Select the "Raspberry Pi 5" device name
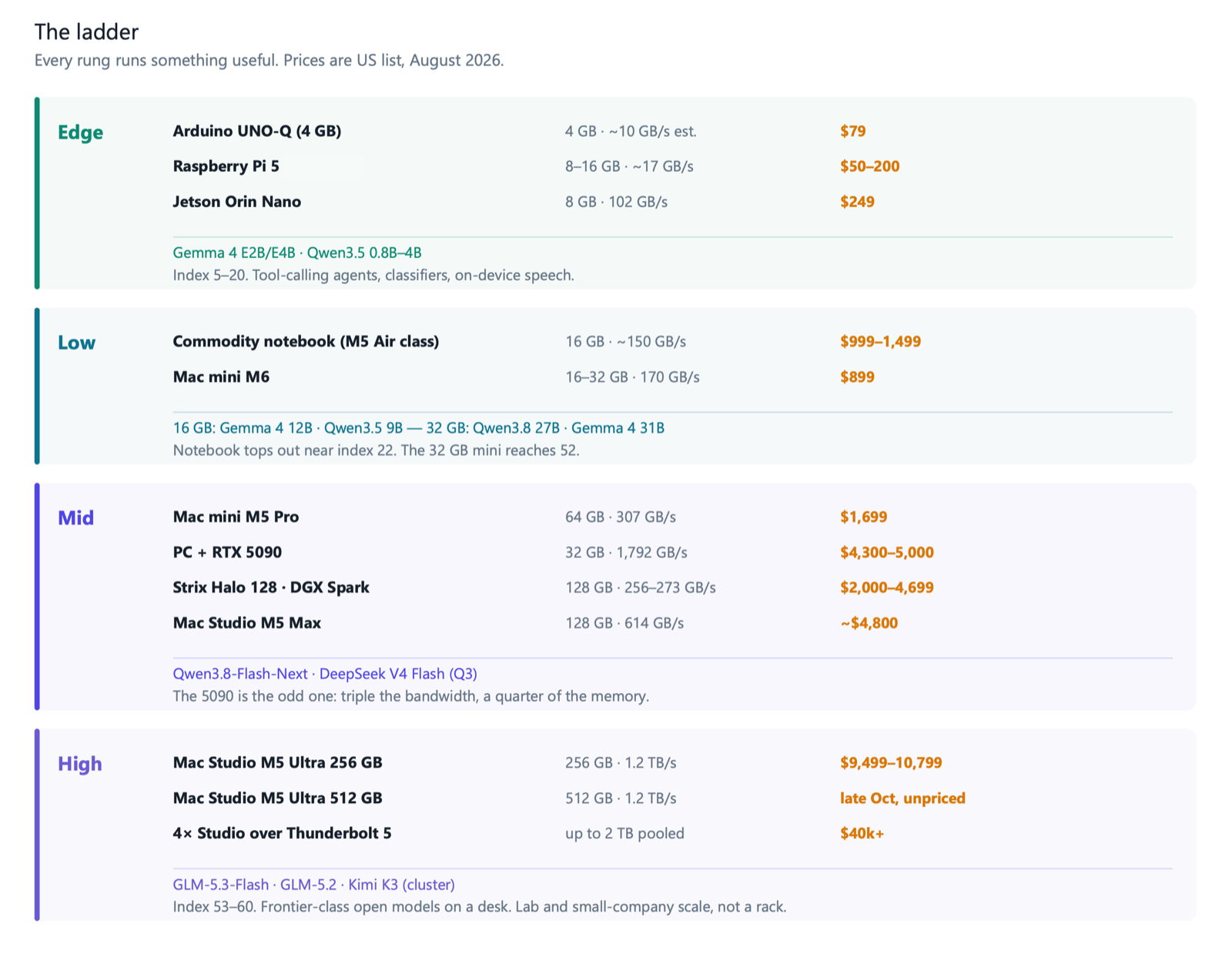 pyautogui.click(x=226, y=166)
